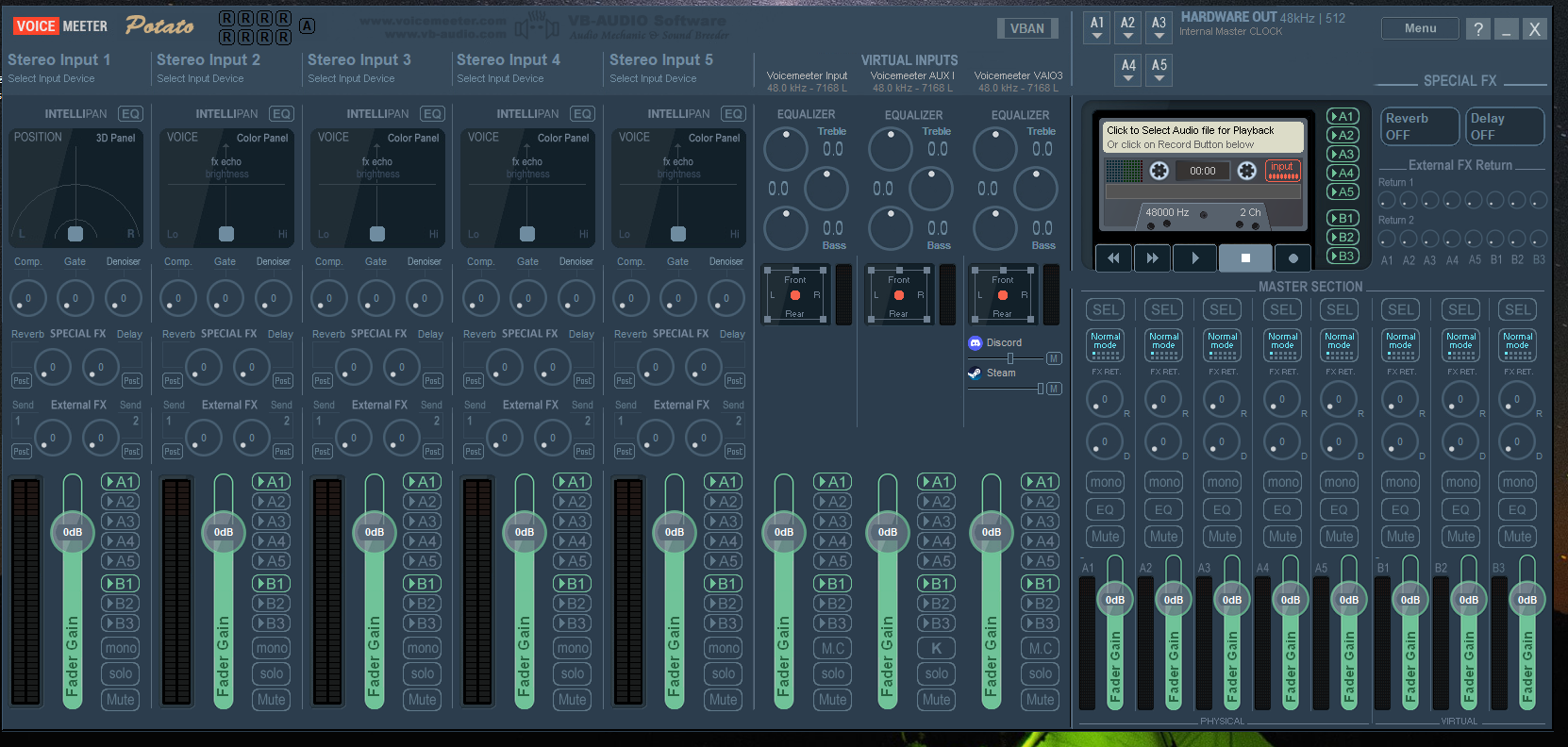Viewport: 1568px width, 747px height.
Task: Toggle the red input indicator on the cassette
Action: pos(1282,171)
